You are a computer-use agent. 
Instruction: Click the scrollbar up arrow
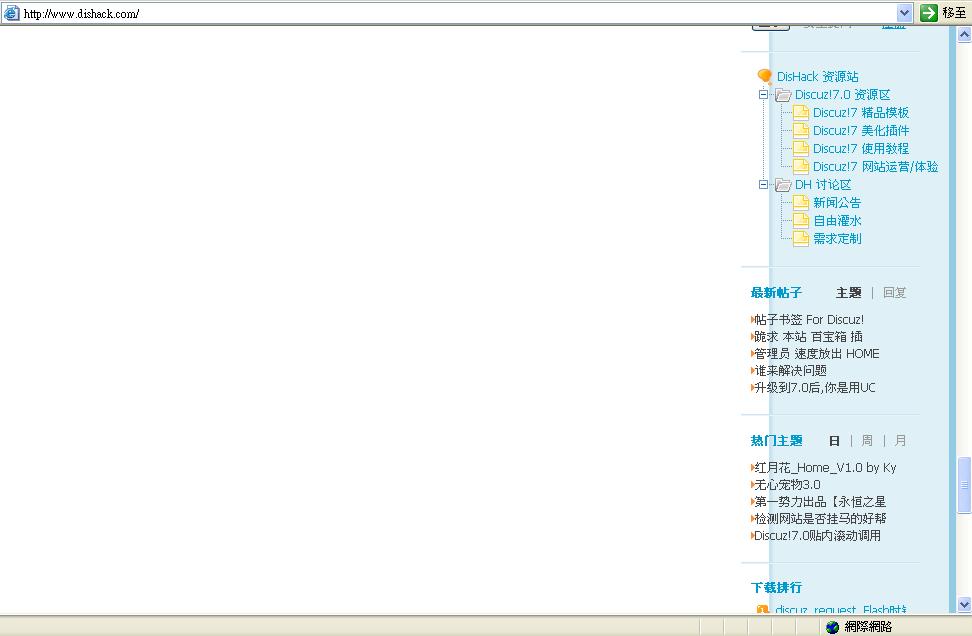(965, 35)
